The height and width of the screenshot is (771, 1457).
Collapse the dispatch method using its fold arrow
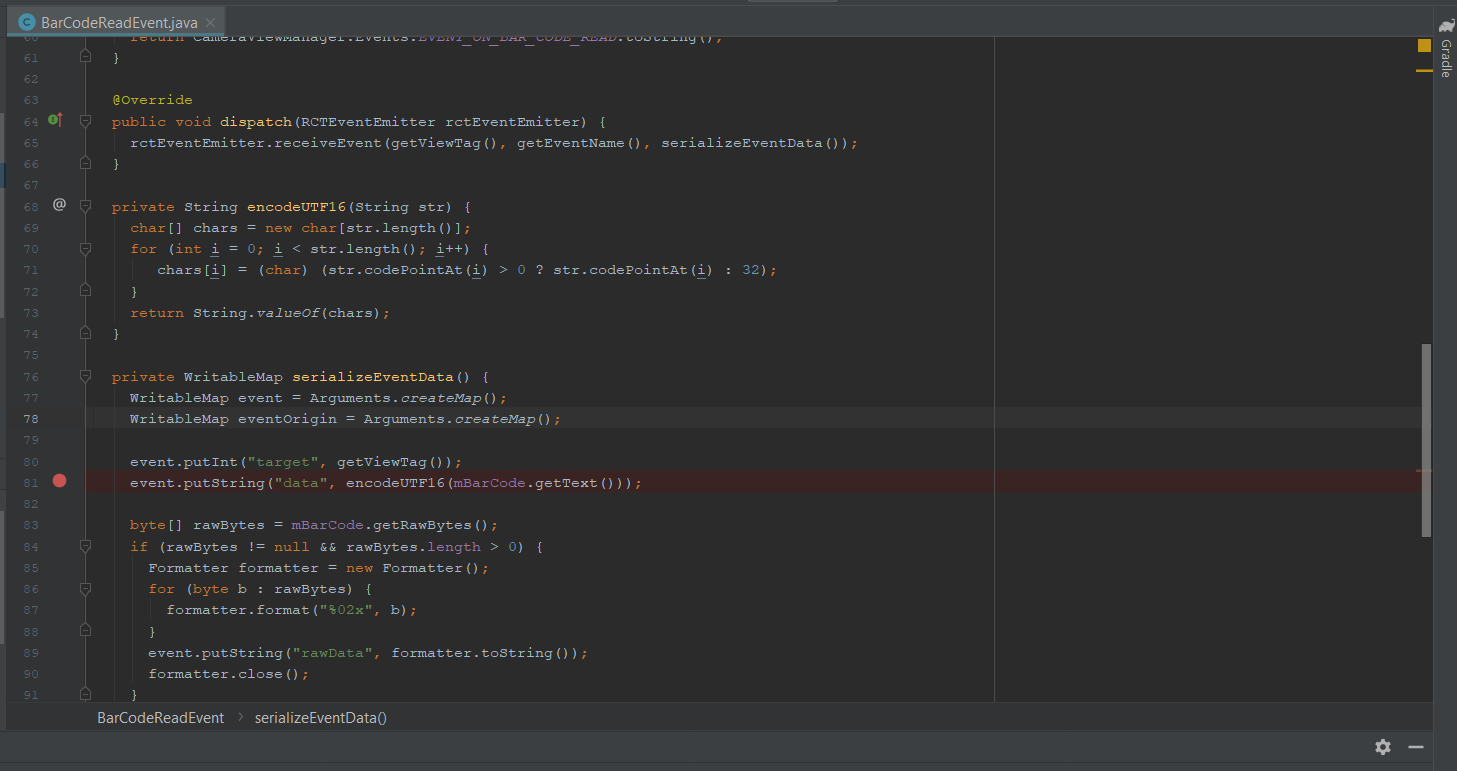coord(85,121)
